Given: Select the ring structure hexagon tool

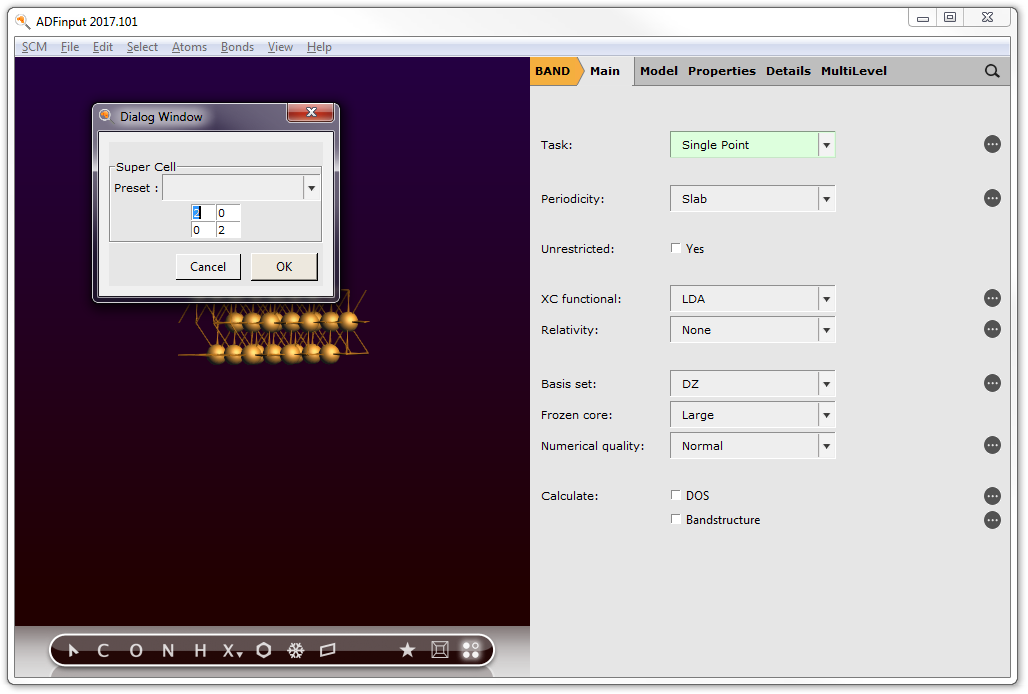Looking at the screenshot, I should click(264, 651).
